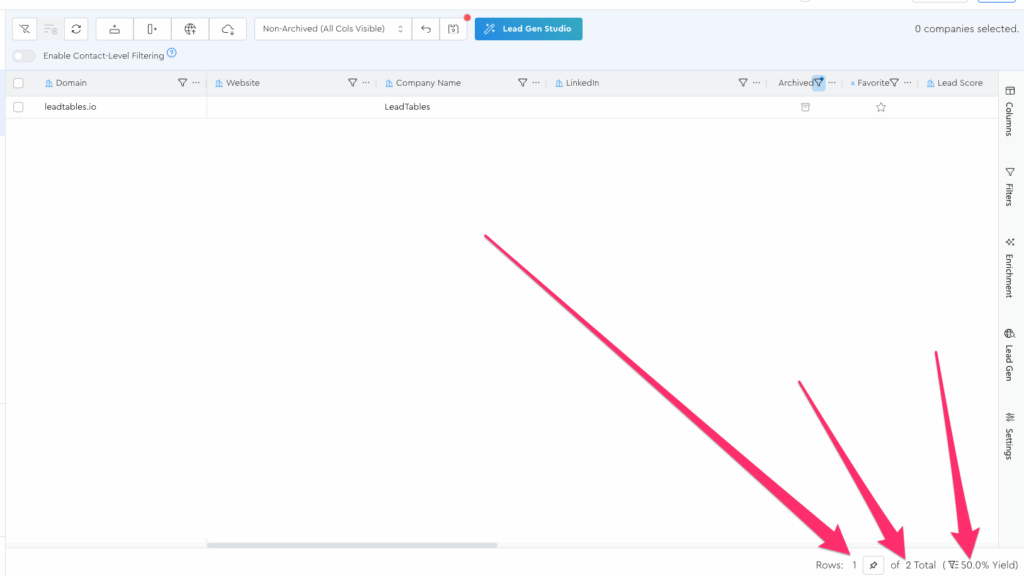Click the pin icon beside Rows count

[873, 565]
